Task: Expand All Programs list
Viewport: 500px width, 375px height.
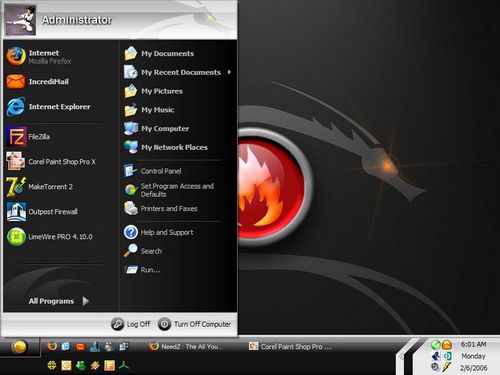Action: coord(59,301)
